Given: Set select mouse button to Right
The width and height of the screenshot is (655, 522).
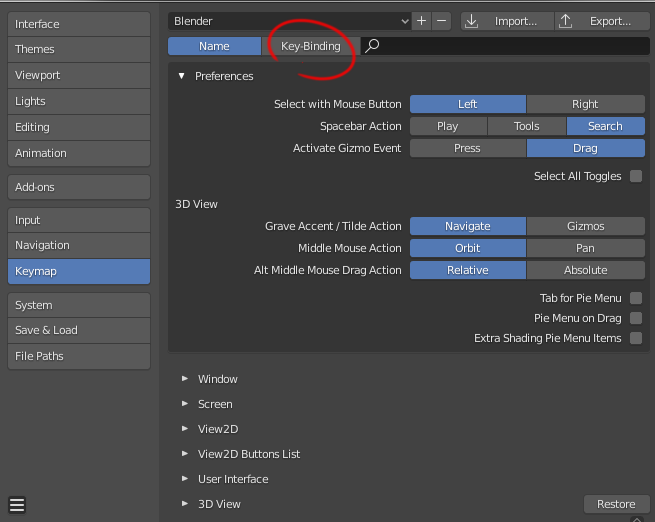Looking at the screenshot, I should (x=586, y=104).
